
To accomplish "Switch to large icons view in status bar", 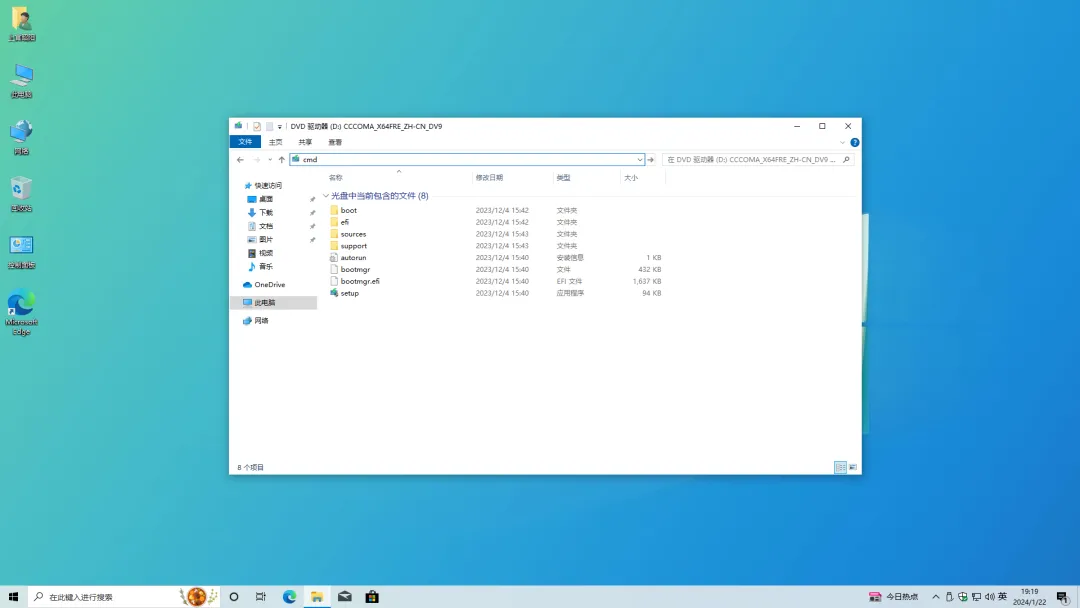I will point(853,467).
